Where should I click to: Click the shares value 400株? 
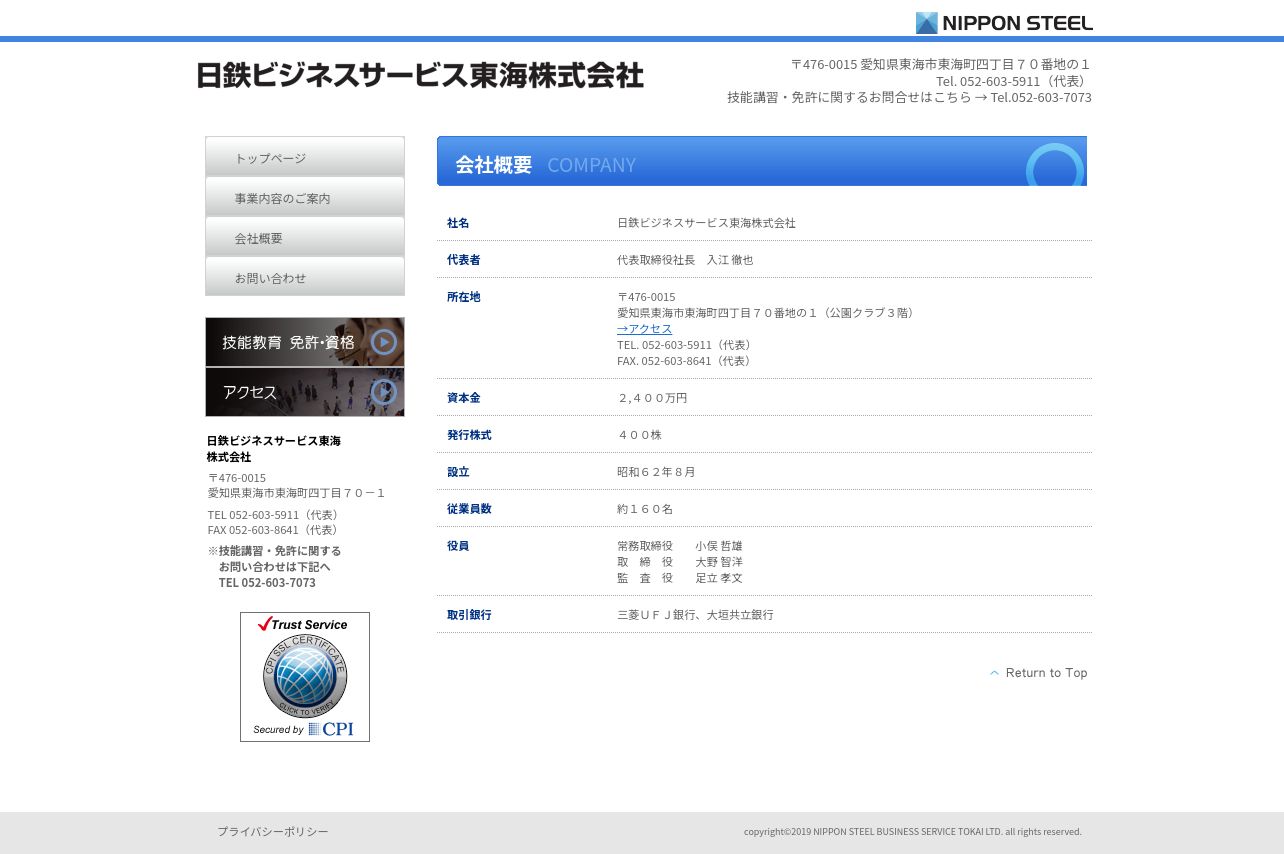pos(639,435)
